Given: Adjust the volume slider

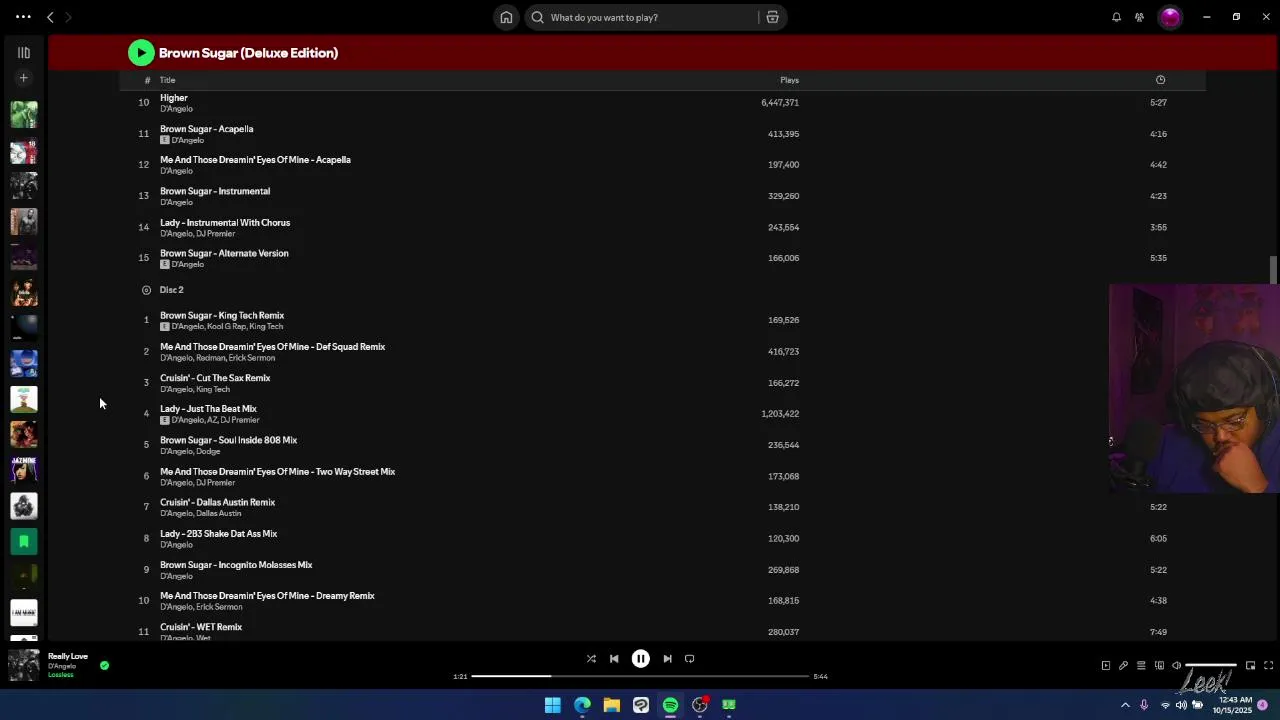Looking at the screenshot, I should coord(1211,666).
